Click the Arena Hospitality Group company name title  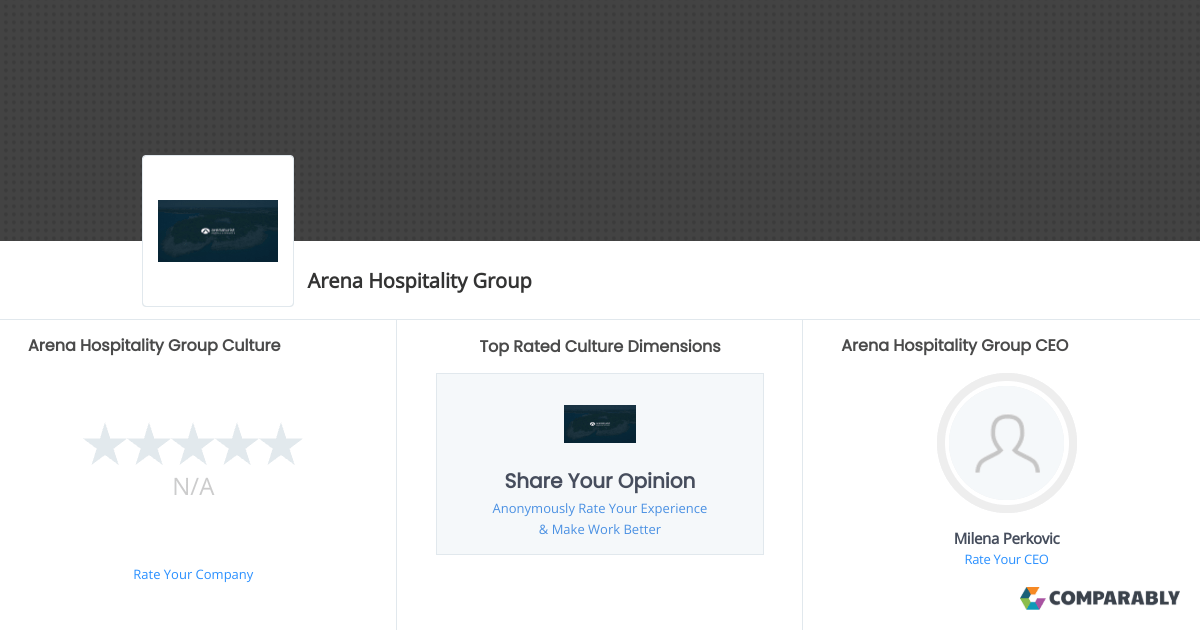420,281
